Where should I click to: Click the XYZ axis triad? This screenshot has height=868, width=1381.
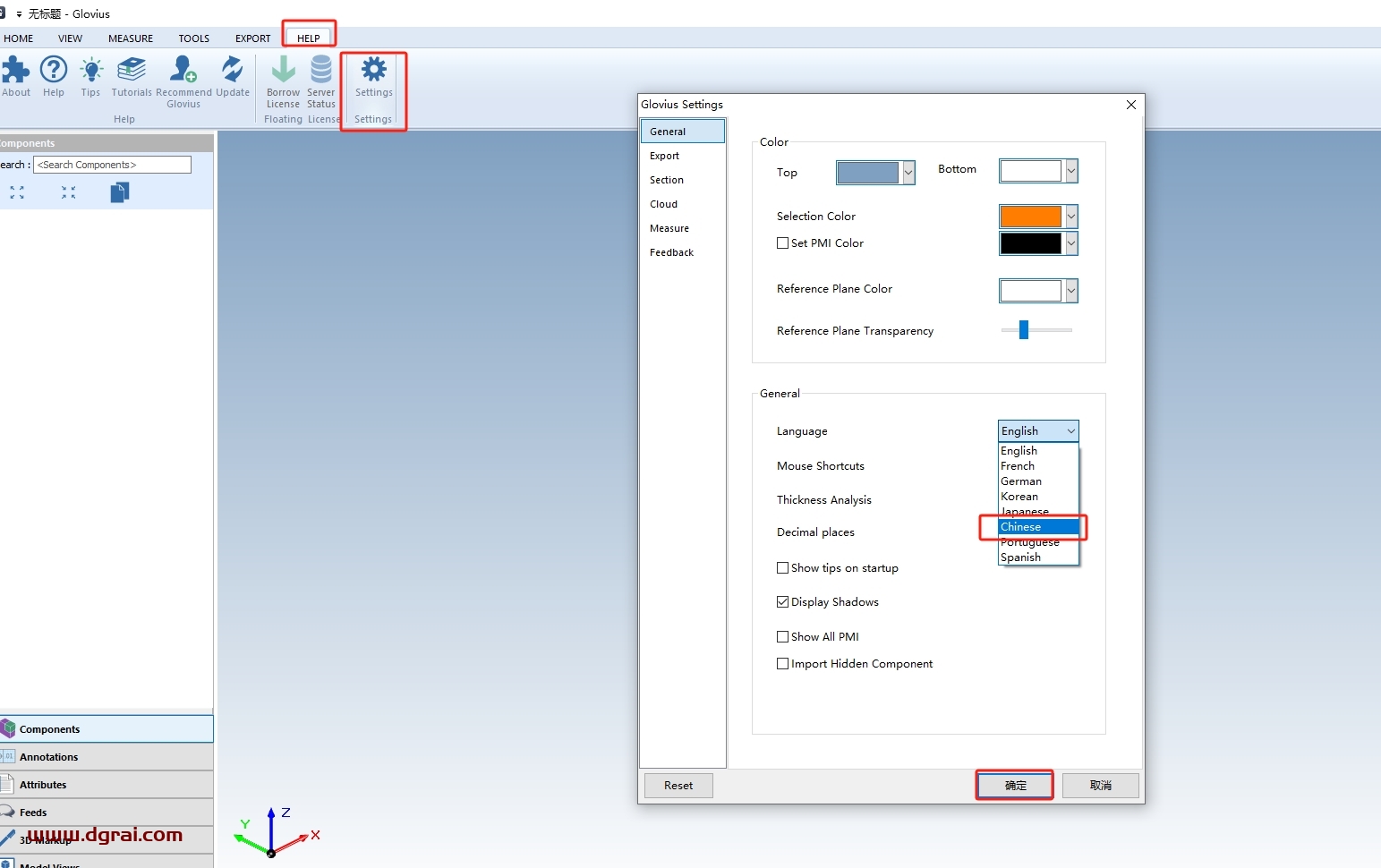276,833
